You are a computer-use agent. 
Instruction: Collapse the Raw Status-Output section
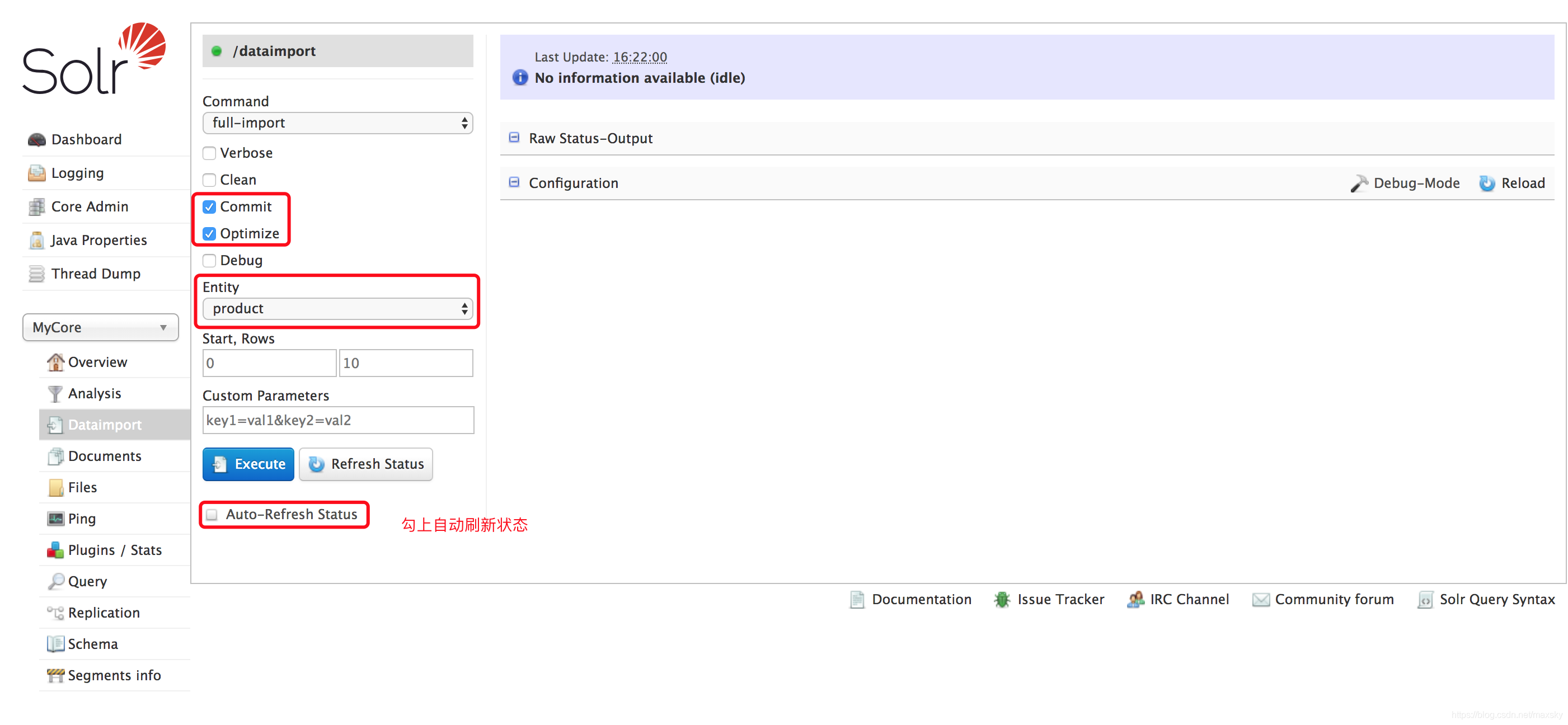514,138
